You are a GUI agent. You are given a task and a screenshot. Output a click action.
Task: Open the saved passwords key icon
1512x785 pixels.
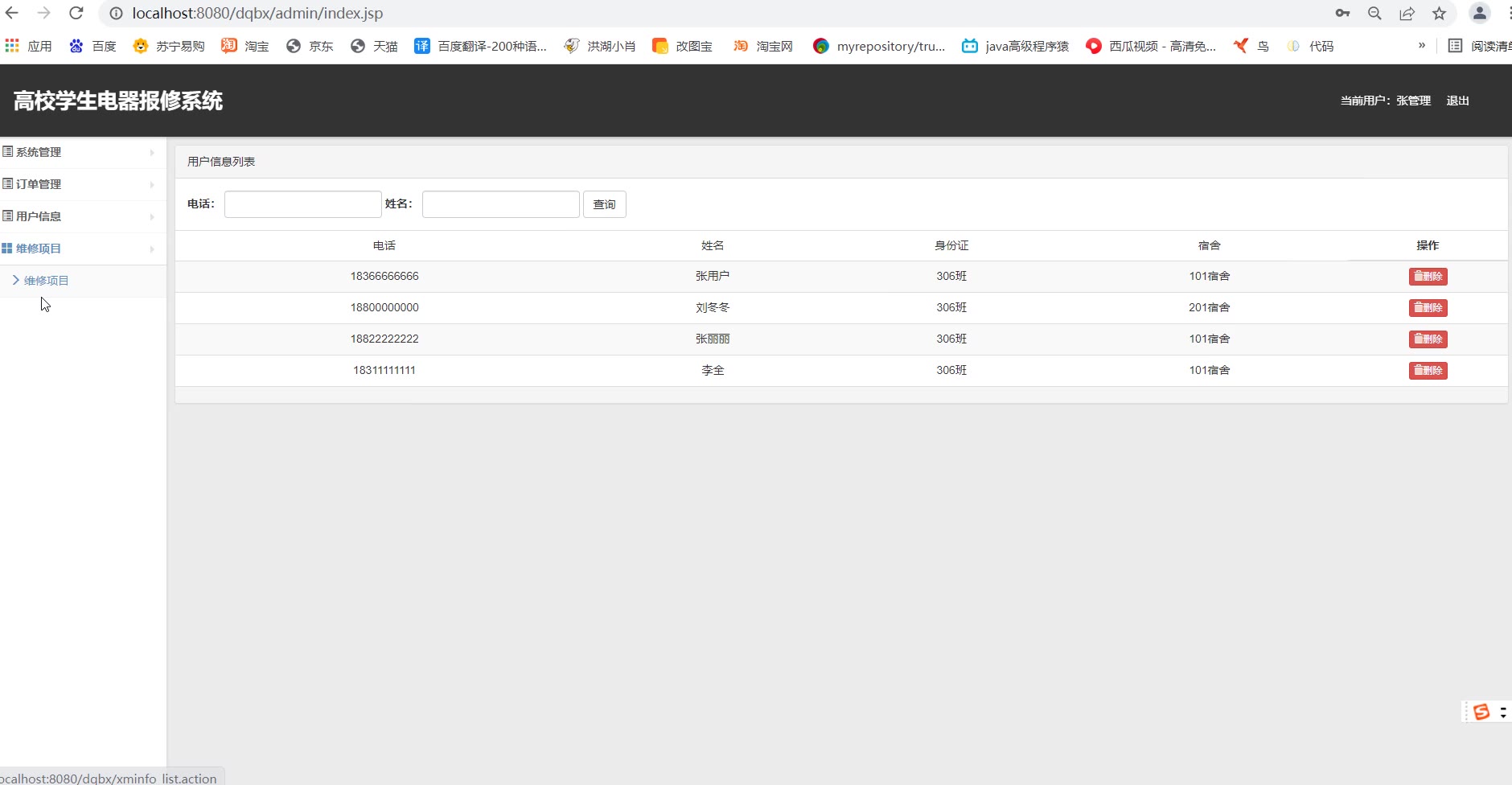tap(1342, 13)
